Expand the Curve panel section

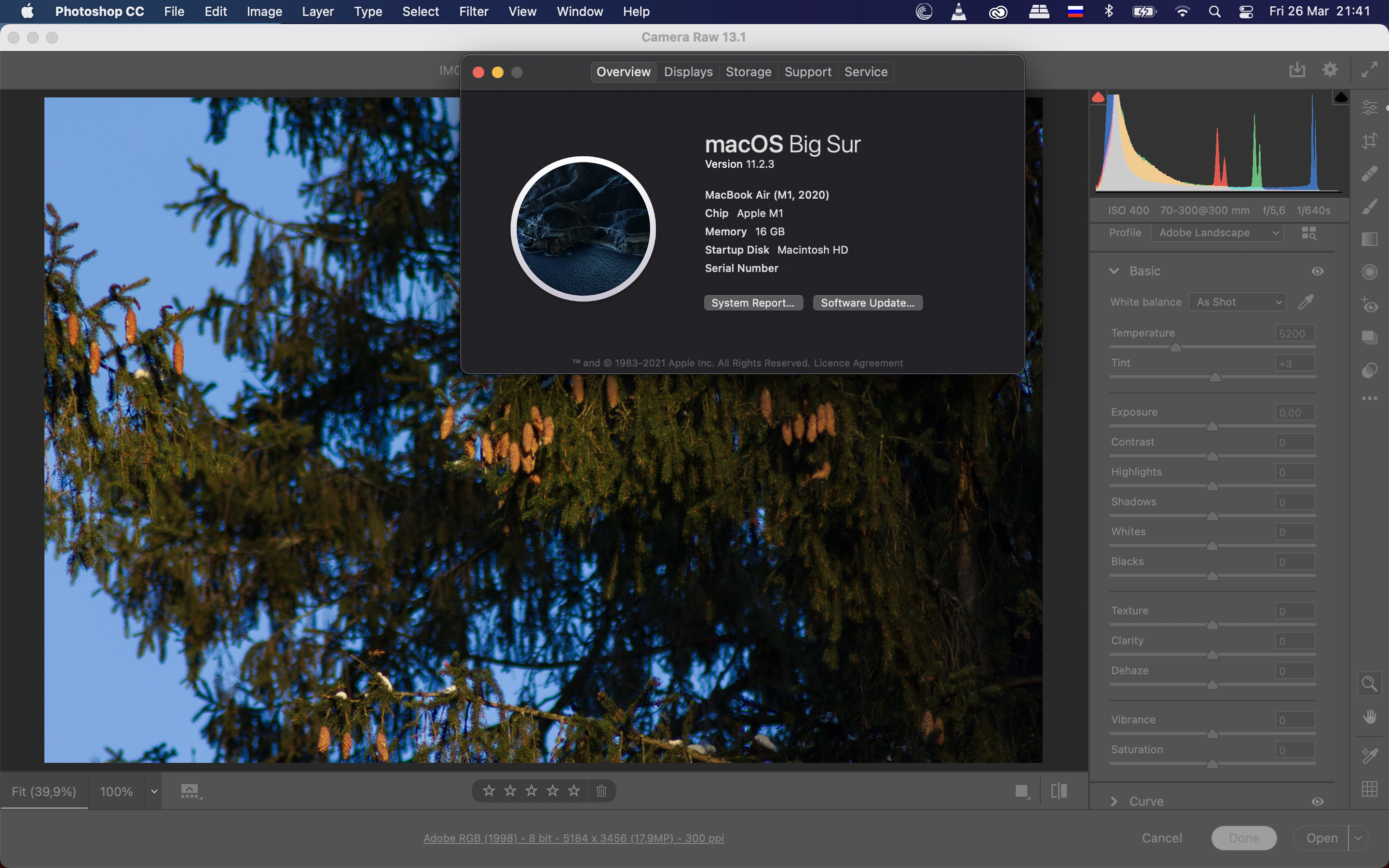[x=1114, y=801]
